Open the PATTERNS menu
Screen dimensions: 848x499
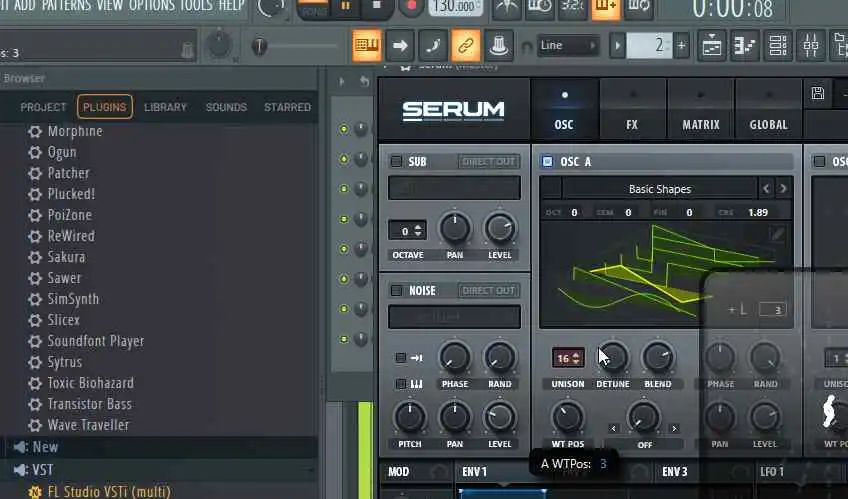tap(67, 5)
